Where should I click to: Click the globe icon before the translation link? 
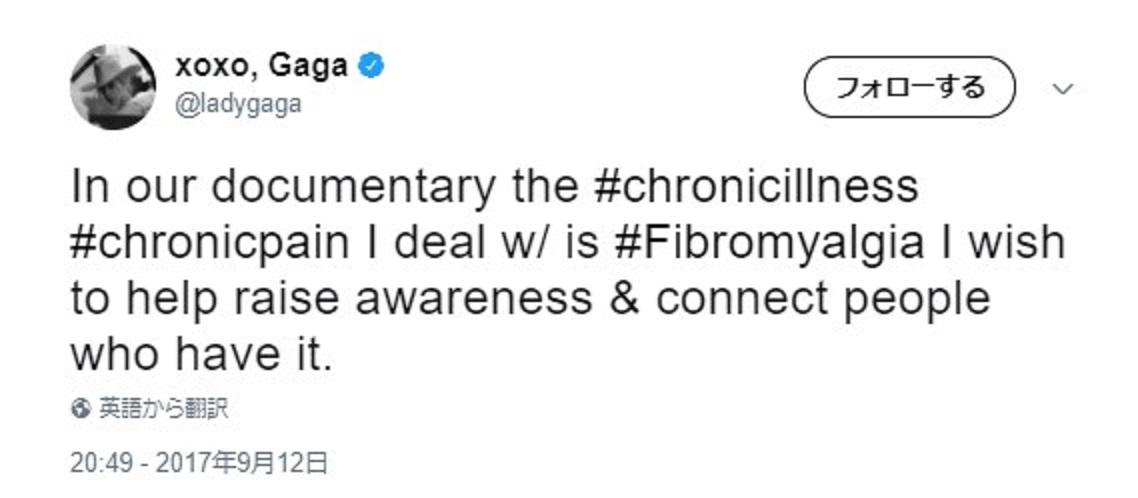point(81,409)
